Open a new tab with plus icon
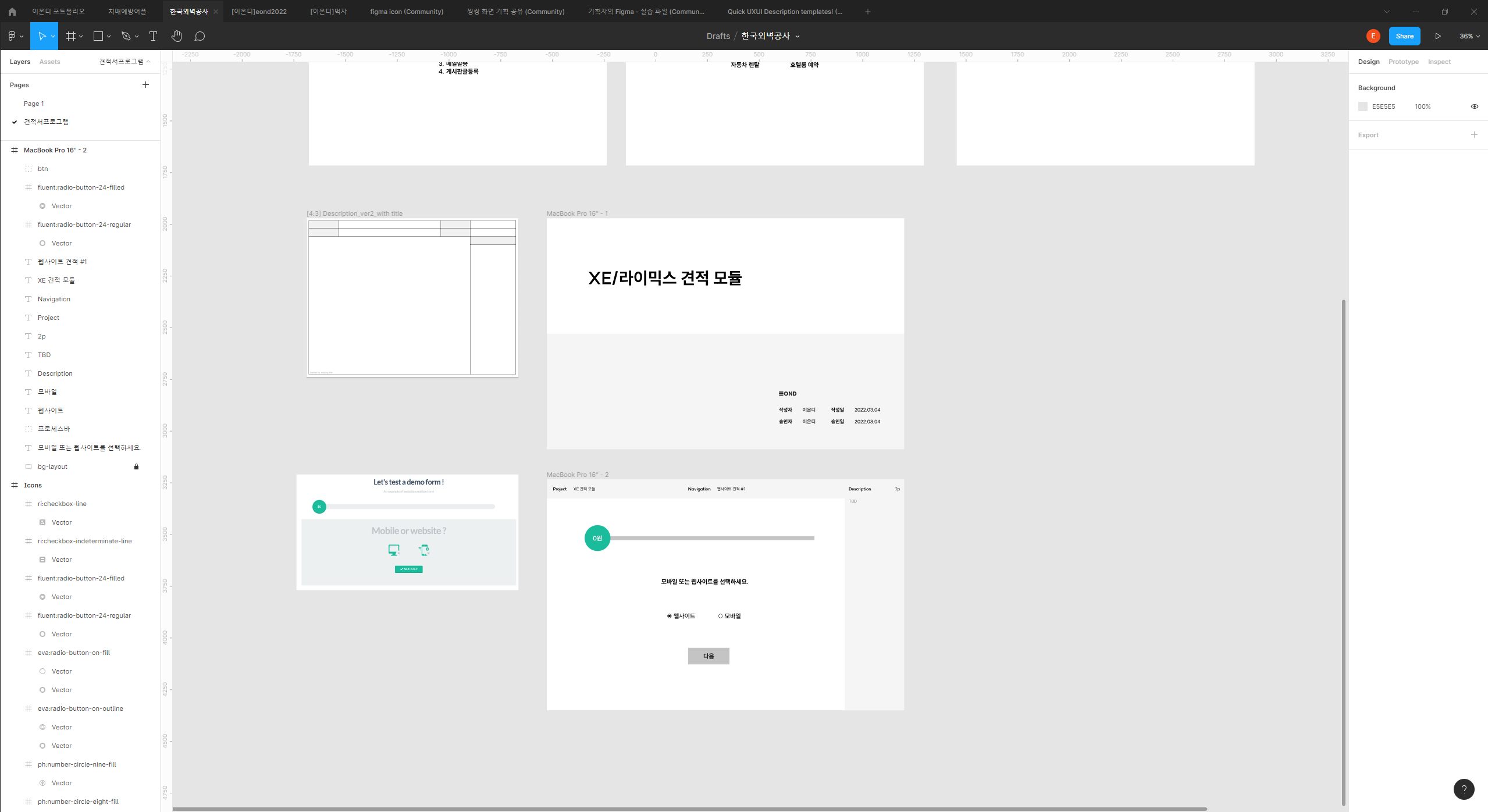 point(868,12)
